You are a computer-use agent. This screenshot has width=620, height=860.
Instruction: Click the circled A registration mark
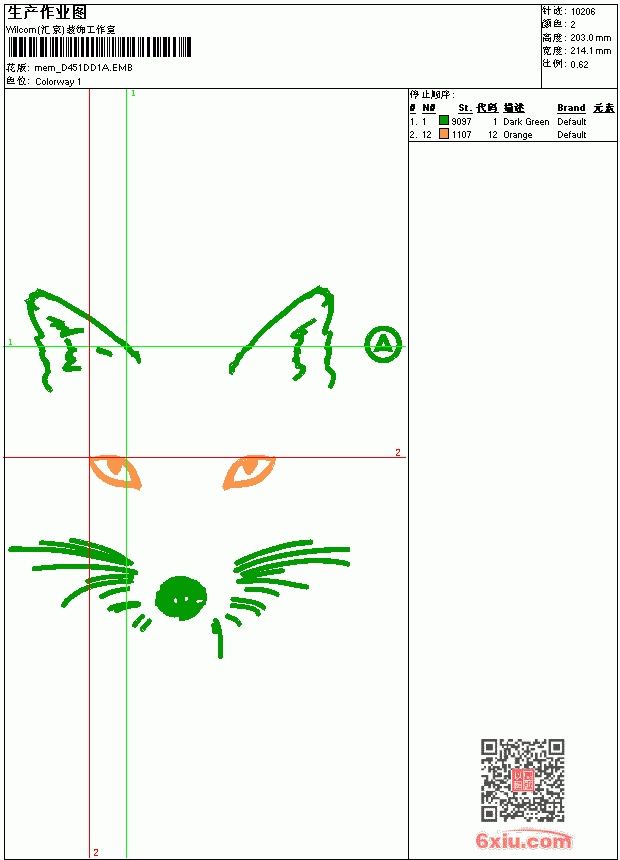tap(383, 344)
